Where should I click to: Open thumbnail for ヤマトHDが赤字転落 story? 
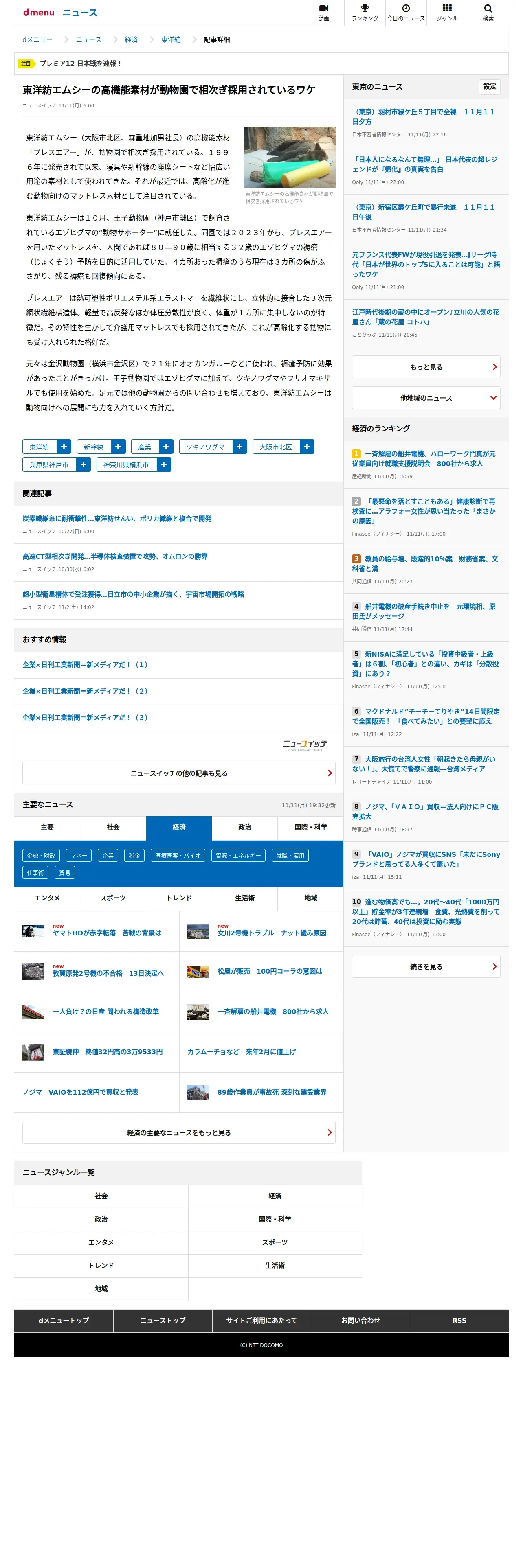click(x=33, y=931)
